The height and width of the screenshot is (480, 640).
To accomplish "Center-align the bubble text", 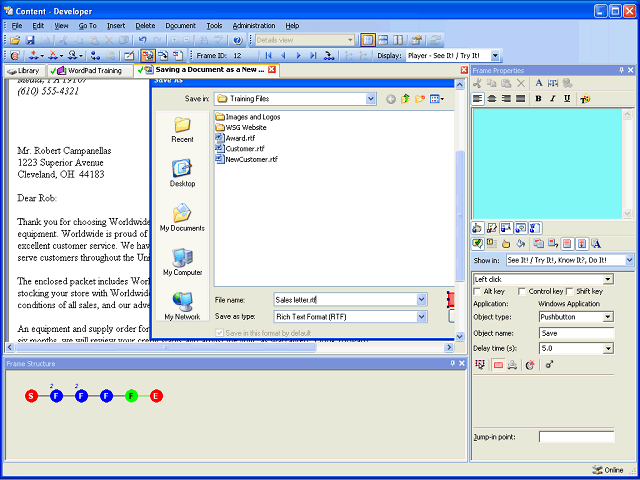I will pos(492,99).
